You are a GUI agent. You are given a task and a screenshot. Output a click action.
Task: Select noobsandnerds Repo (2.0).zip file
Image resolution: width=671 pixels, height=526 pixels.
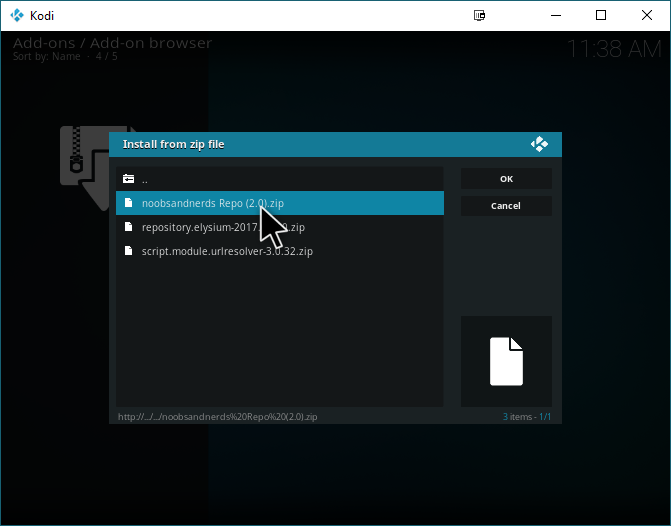(x=279, y=203)
